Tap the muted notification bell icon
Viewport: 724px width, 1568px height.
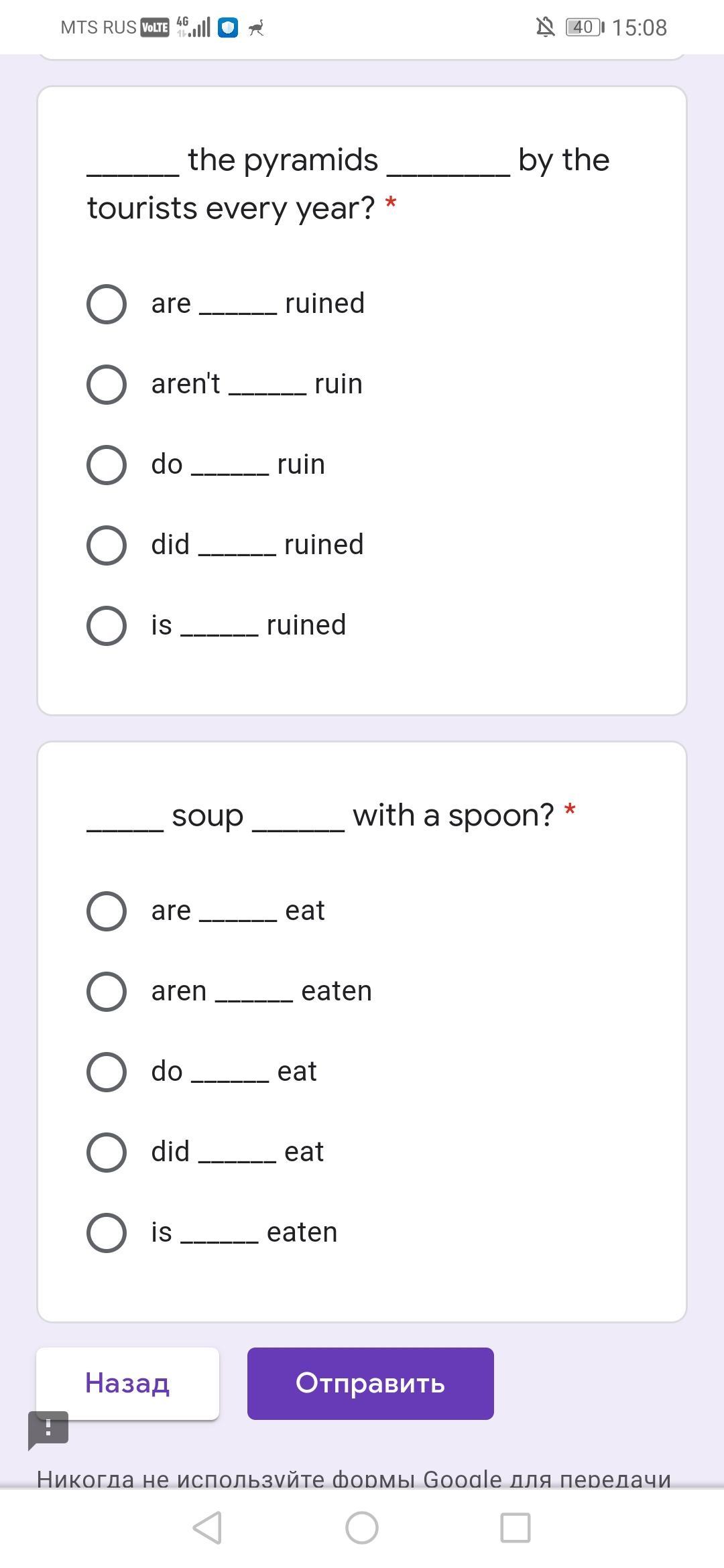coord(545,27)
